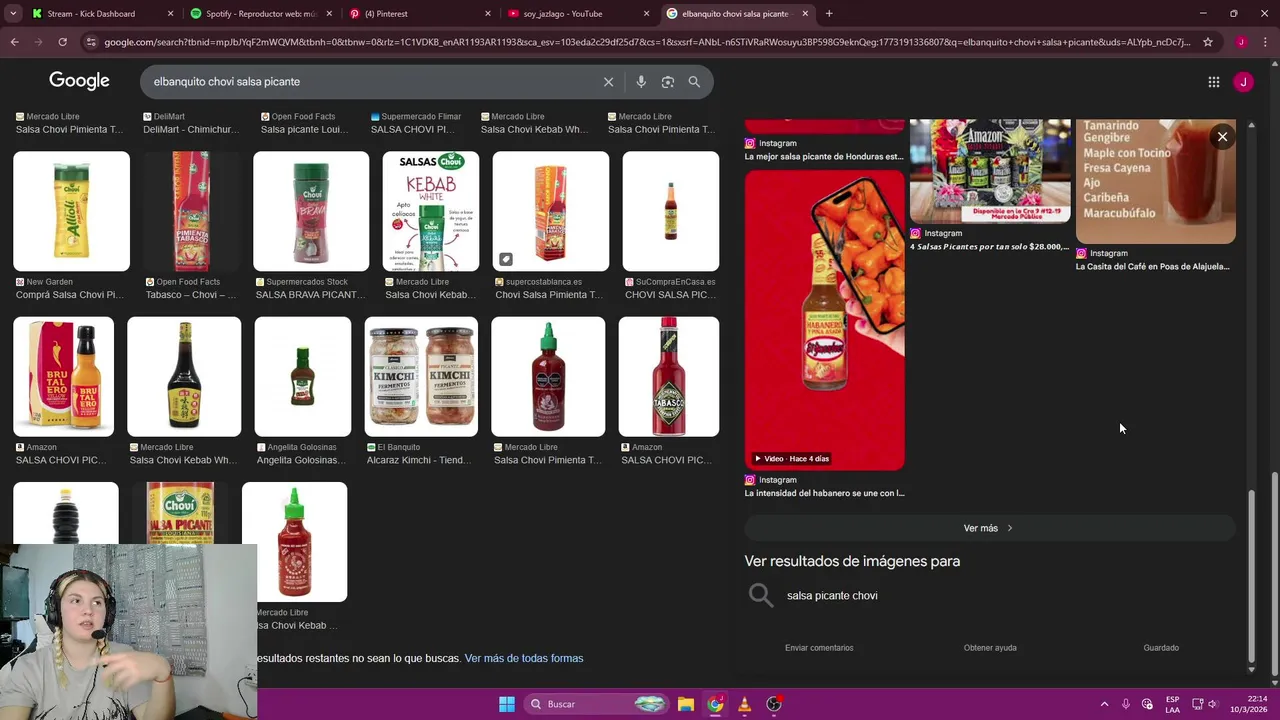Search images for salsa picante chovi

click(x=832, y=595)
